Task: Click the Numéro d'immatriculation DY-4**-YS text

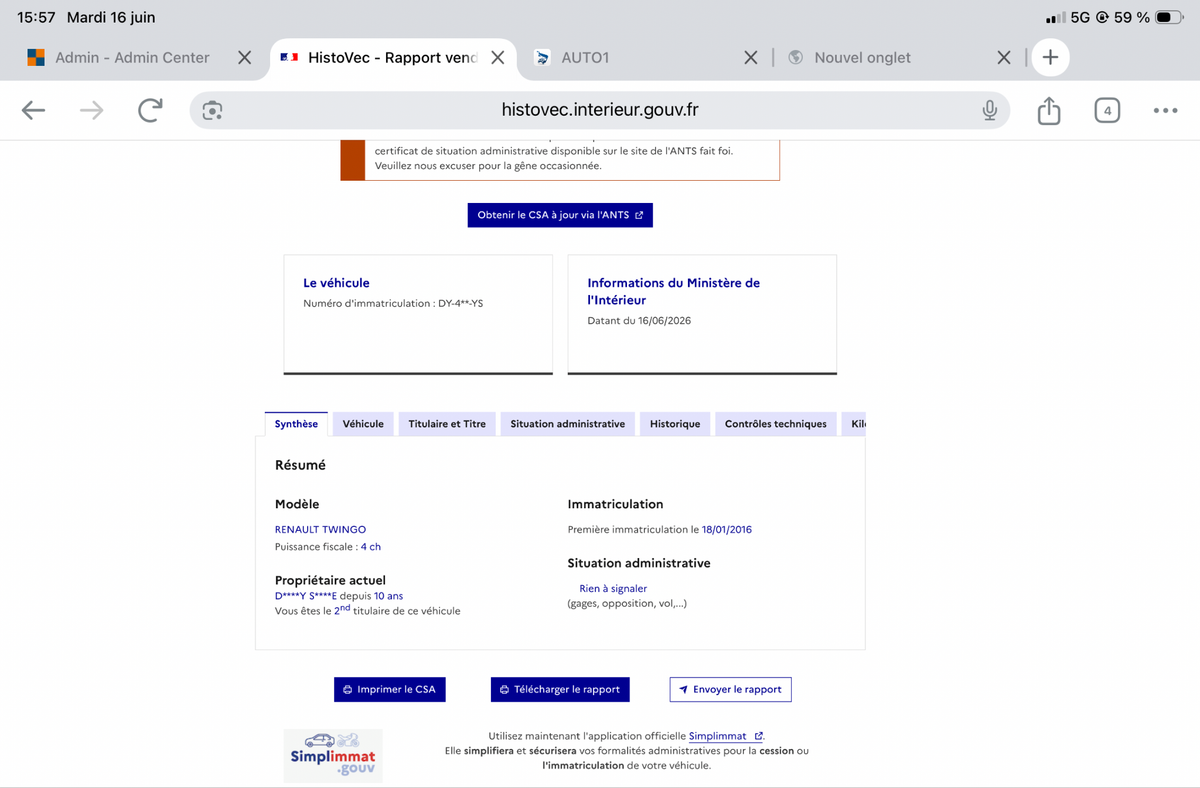Action: pyautogui.click(x=393, y=303)
